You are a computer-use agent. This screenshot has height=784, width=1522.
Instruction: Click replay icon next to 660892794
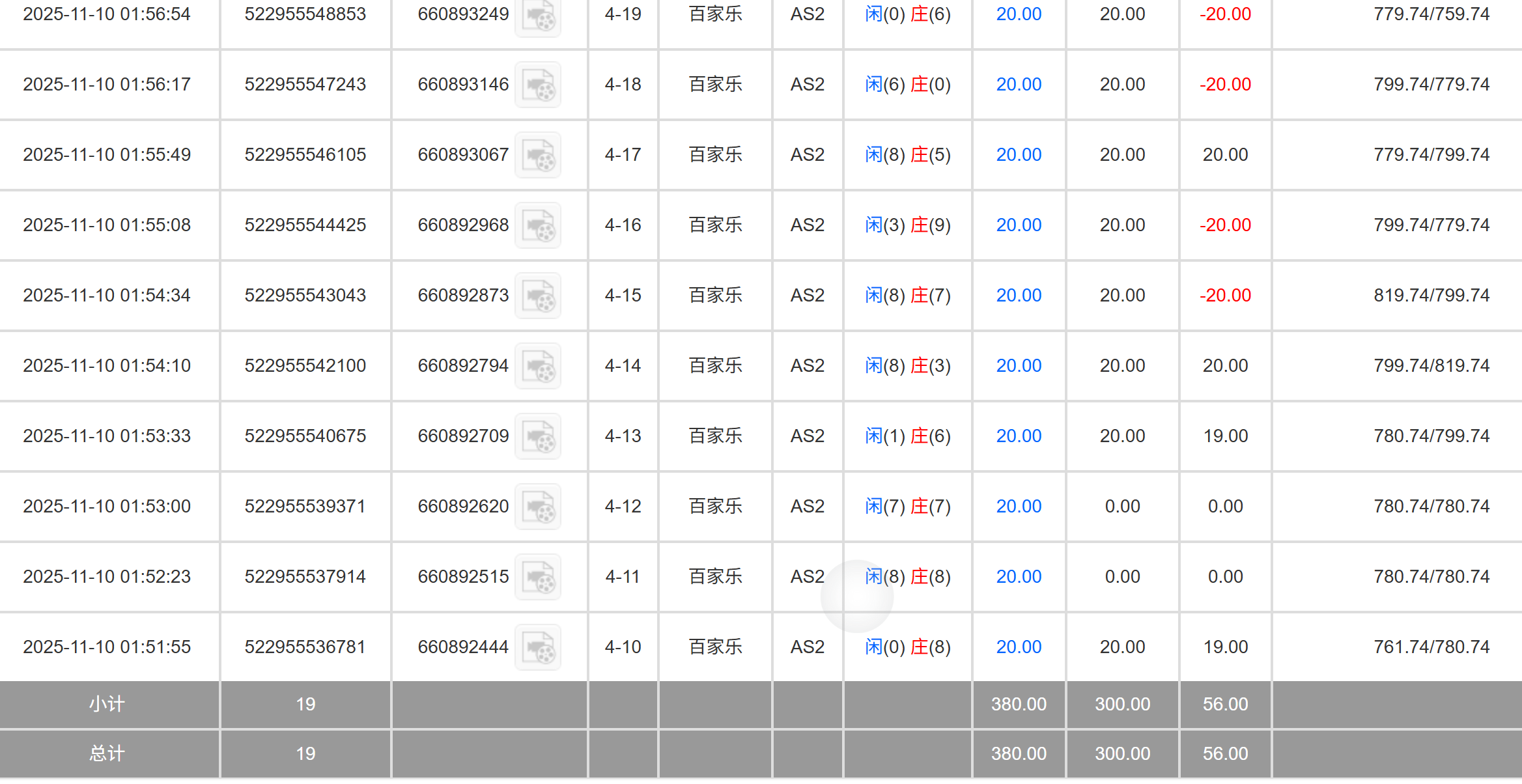(538, 366)
